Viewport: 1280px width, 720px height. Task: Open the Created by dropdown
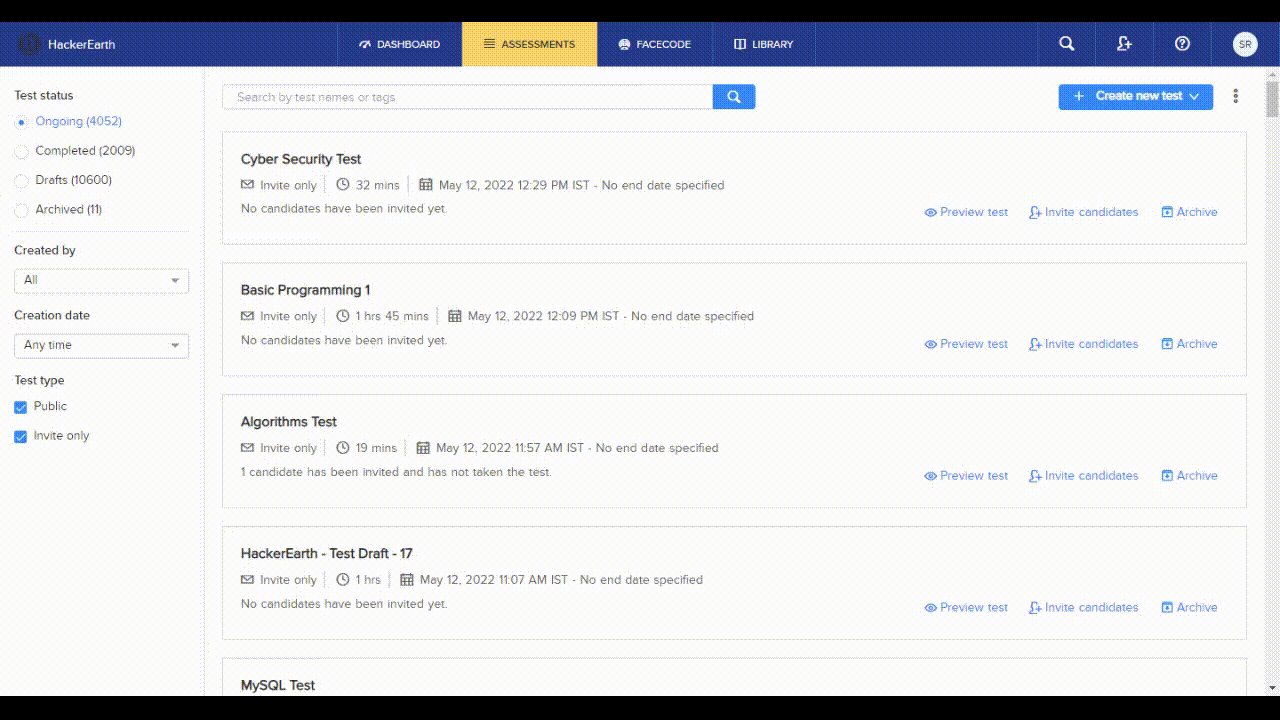[100, 281]
